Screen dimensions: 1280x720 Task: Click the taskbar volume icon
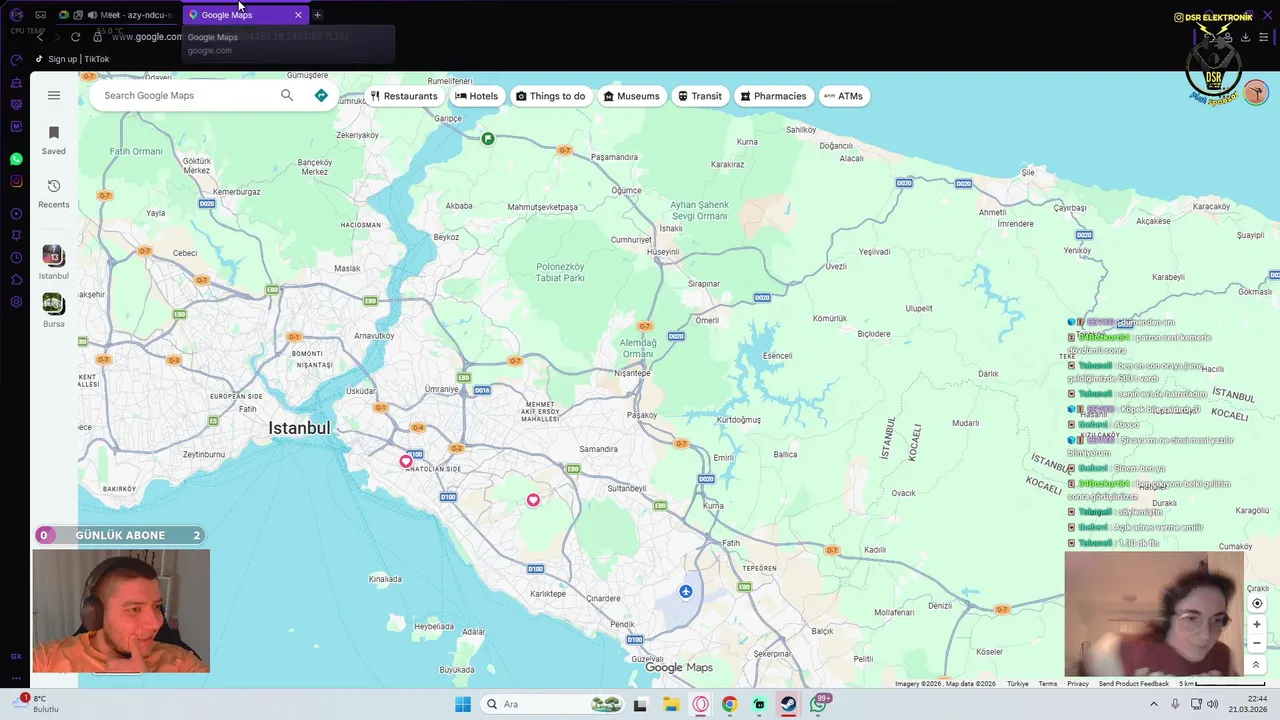tap(1212, 704)
